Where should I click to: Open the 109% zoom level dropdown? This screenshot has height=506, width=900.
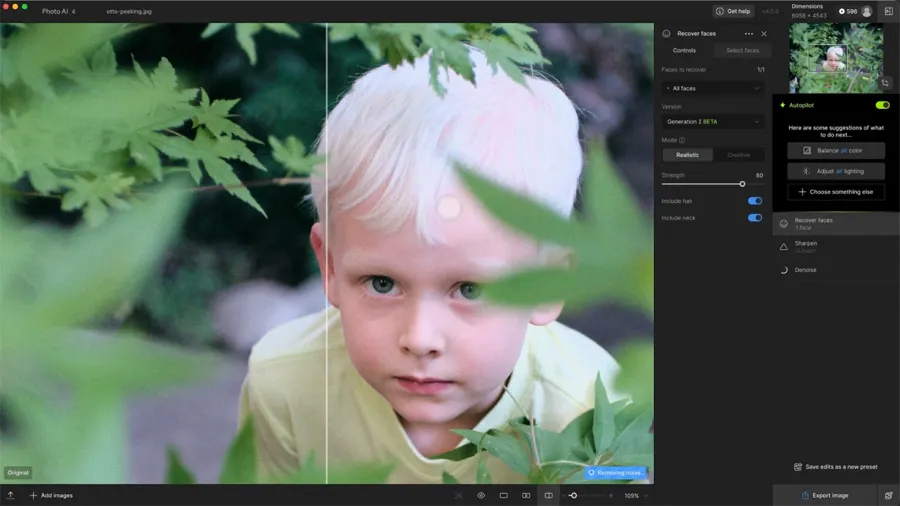click(x=635, y=495)
